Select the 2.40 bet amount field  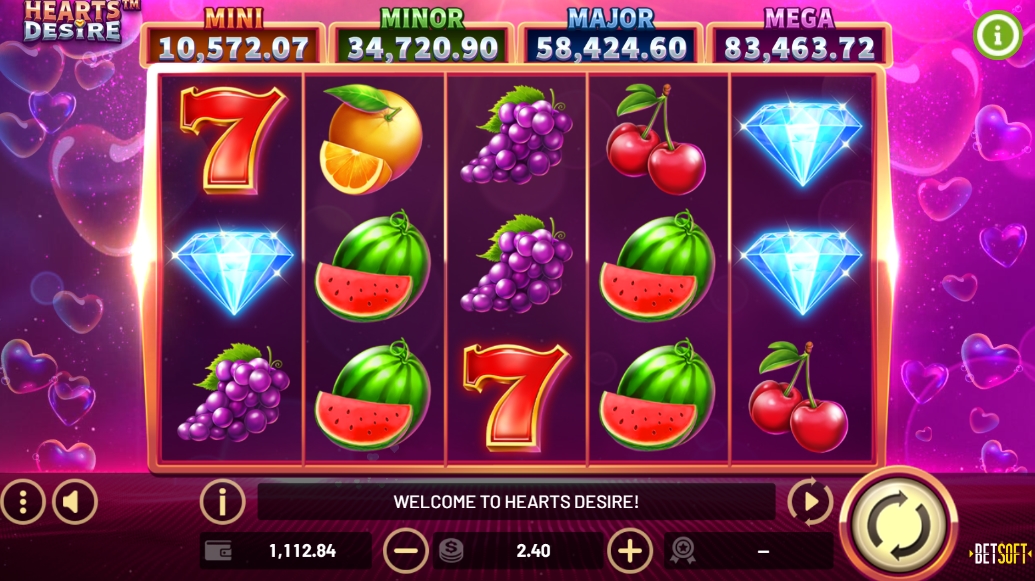[533, 551]
